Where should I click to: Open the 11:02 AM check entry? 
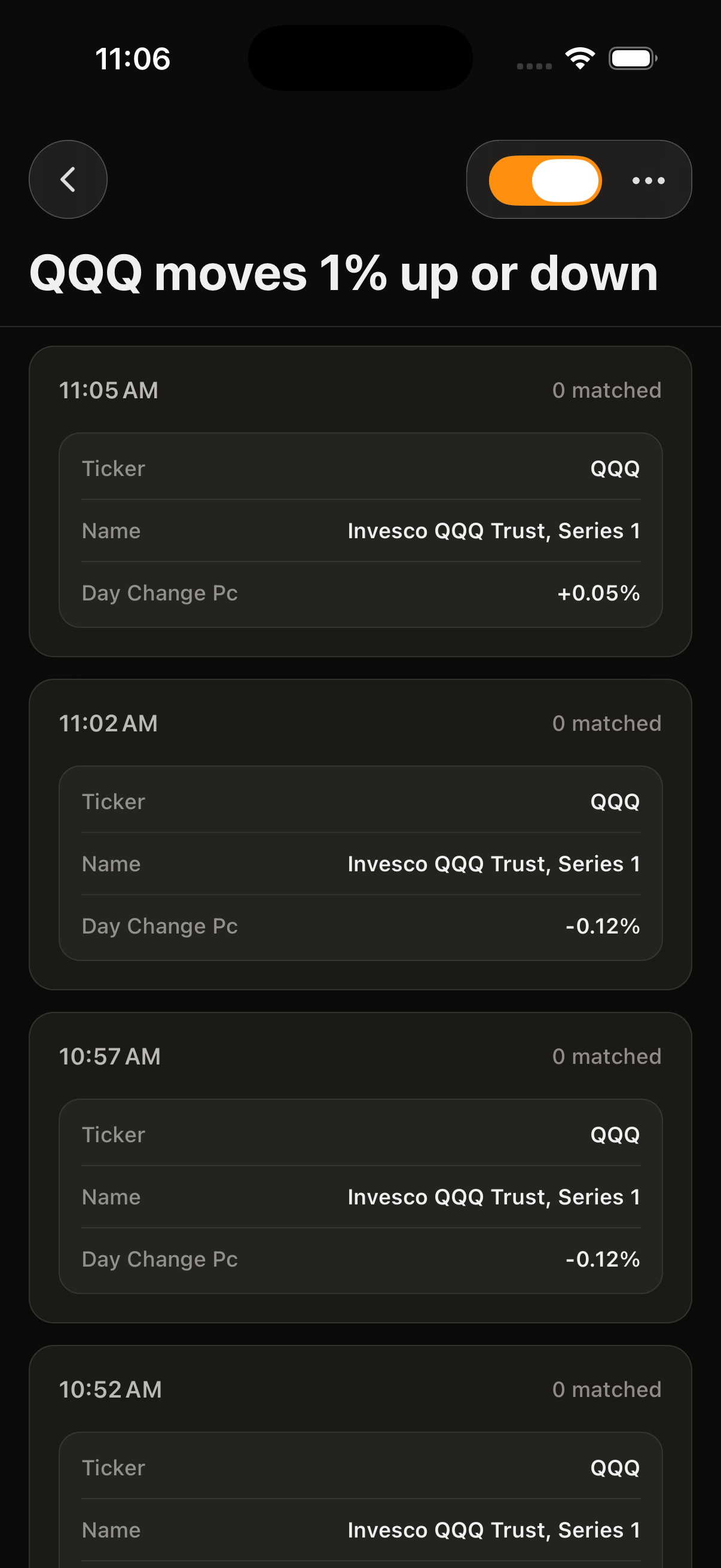tap(108, 723)
